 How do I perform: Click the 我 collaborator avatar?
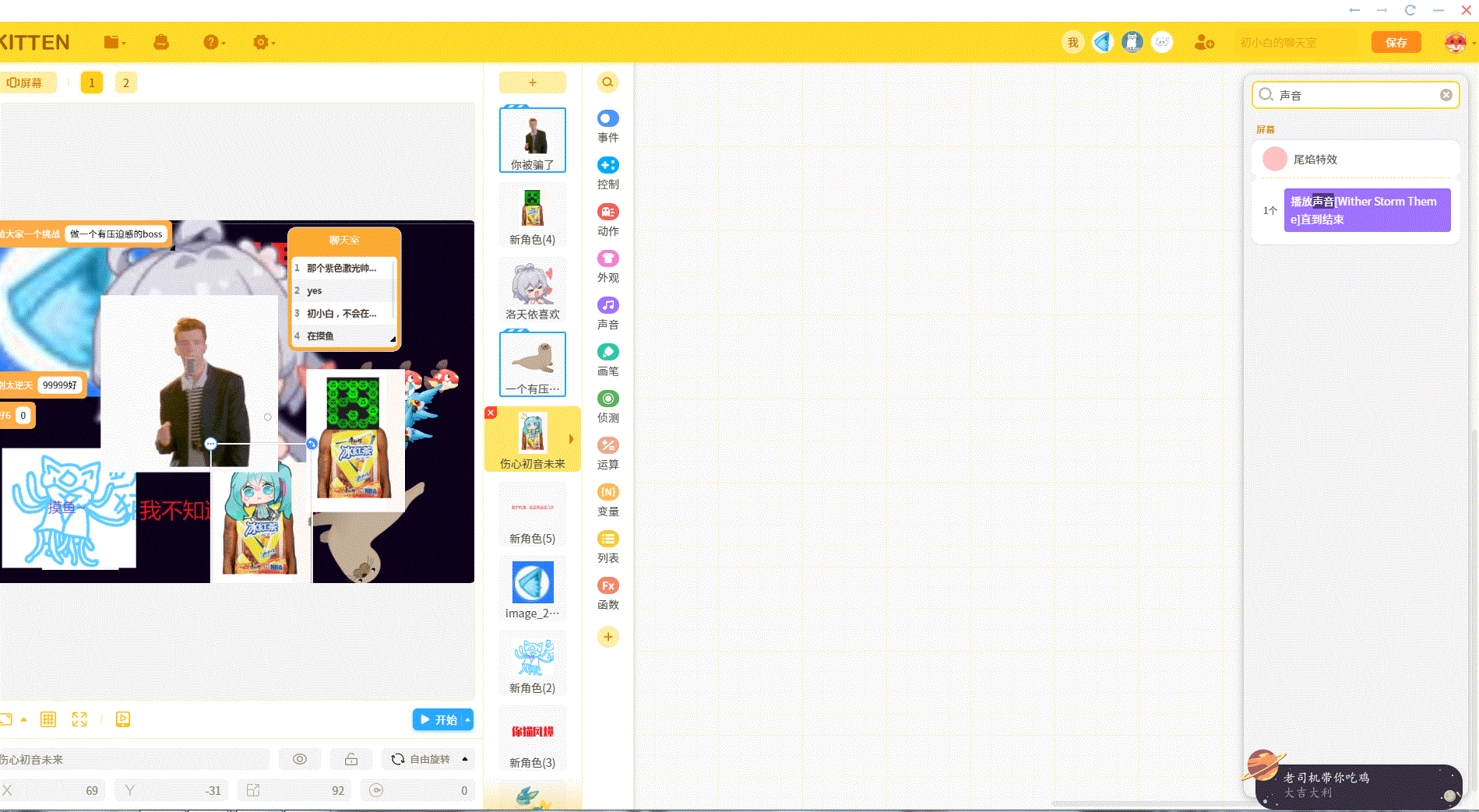[x=1073, y=42]
